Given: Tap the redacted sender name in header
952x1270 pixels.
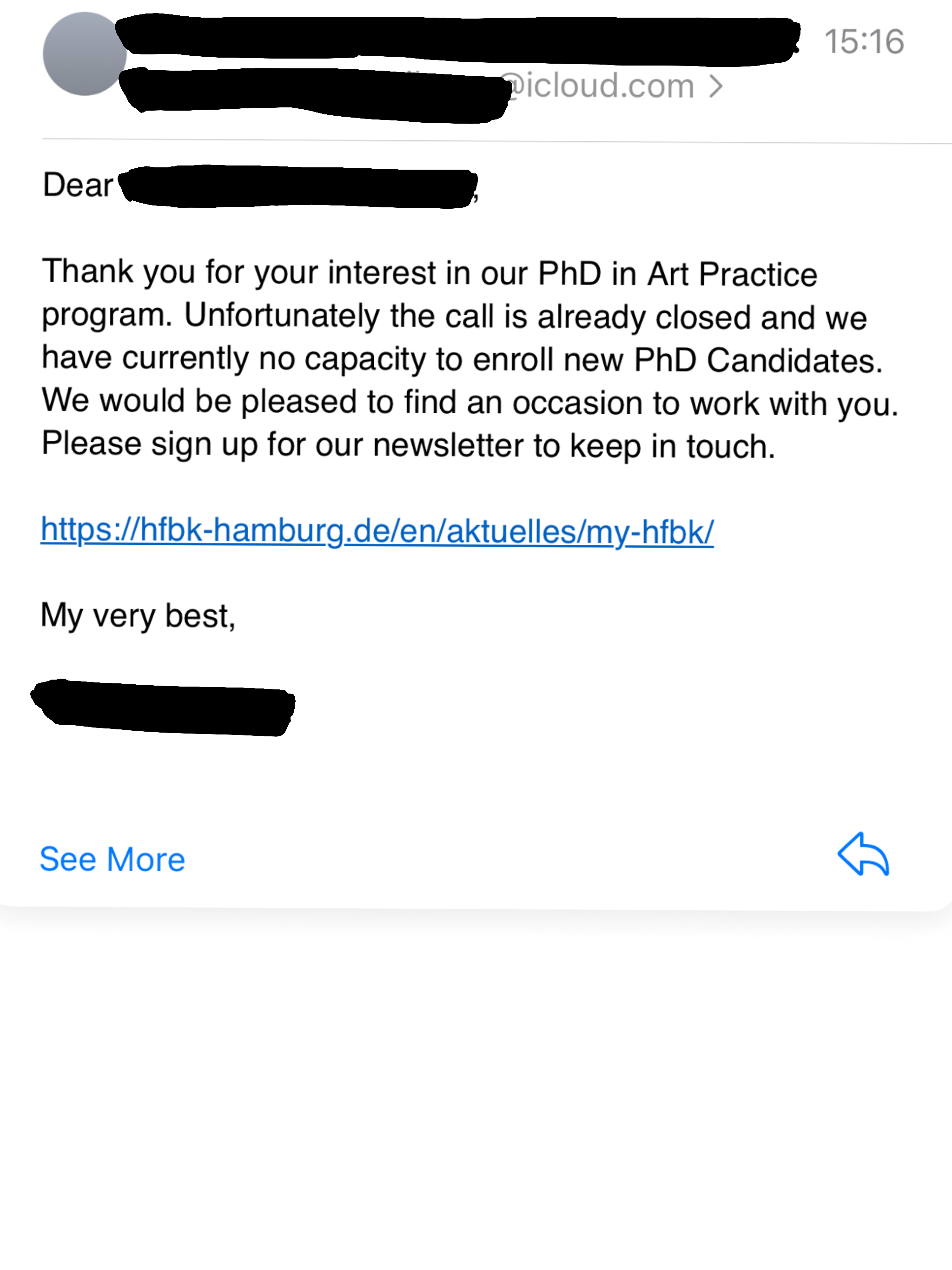Looking at the screenshot, I should (457, 39).
